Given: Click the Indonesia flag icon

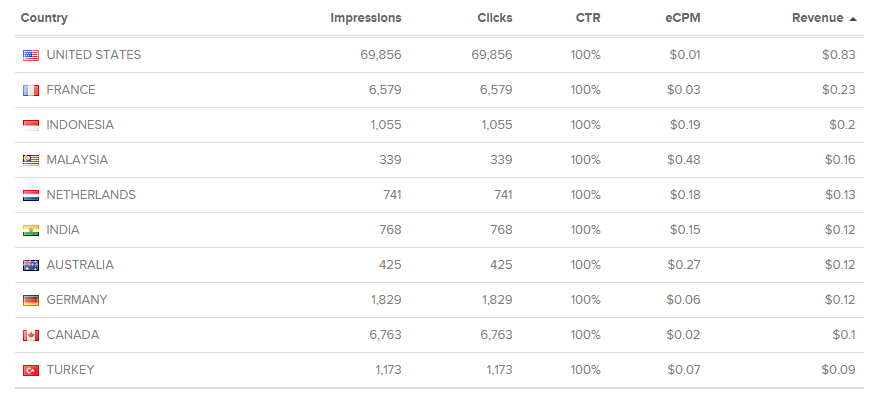Looking at the screenshot, I should click(x=31, y=125).
